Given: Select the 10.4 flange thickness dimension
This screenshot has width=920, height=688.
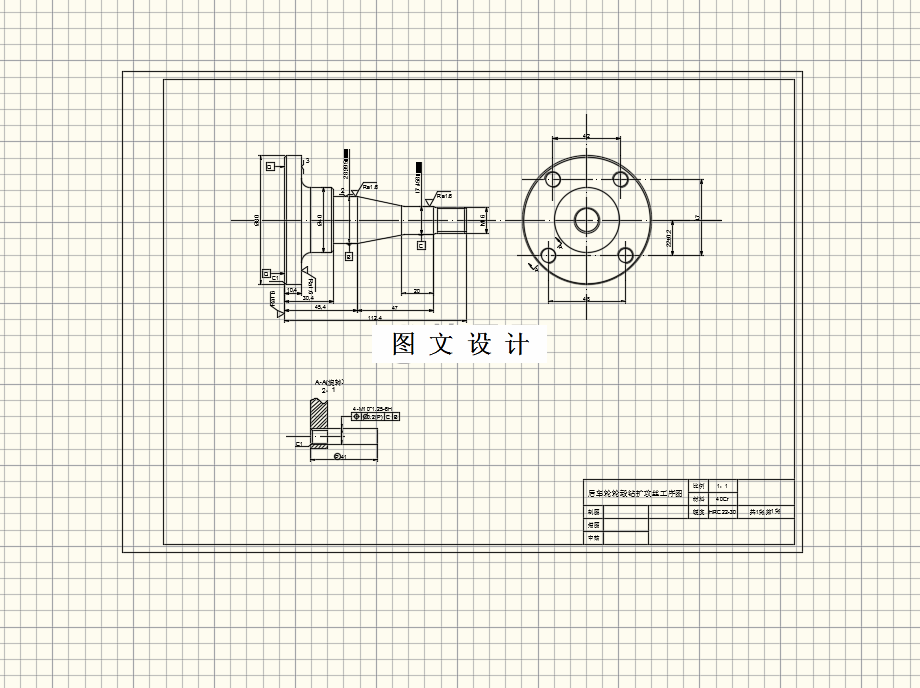Looking at the screenshot, I should 293,290.
